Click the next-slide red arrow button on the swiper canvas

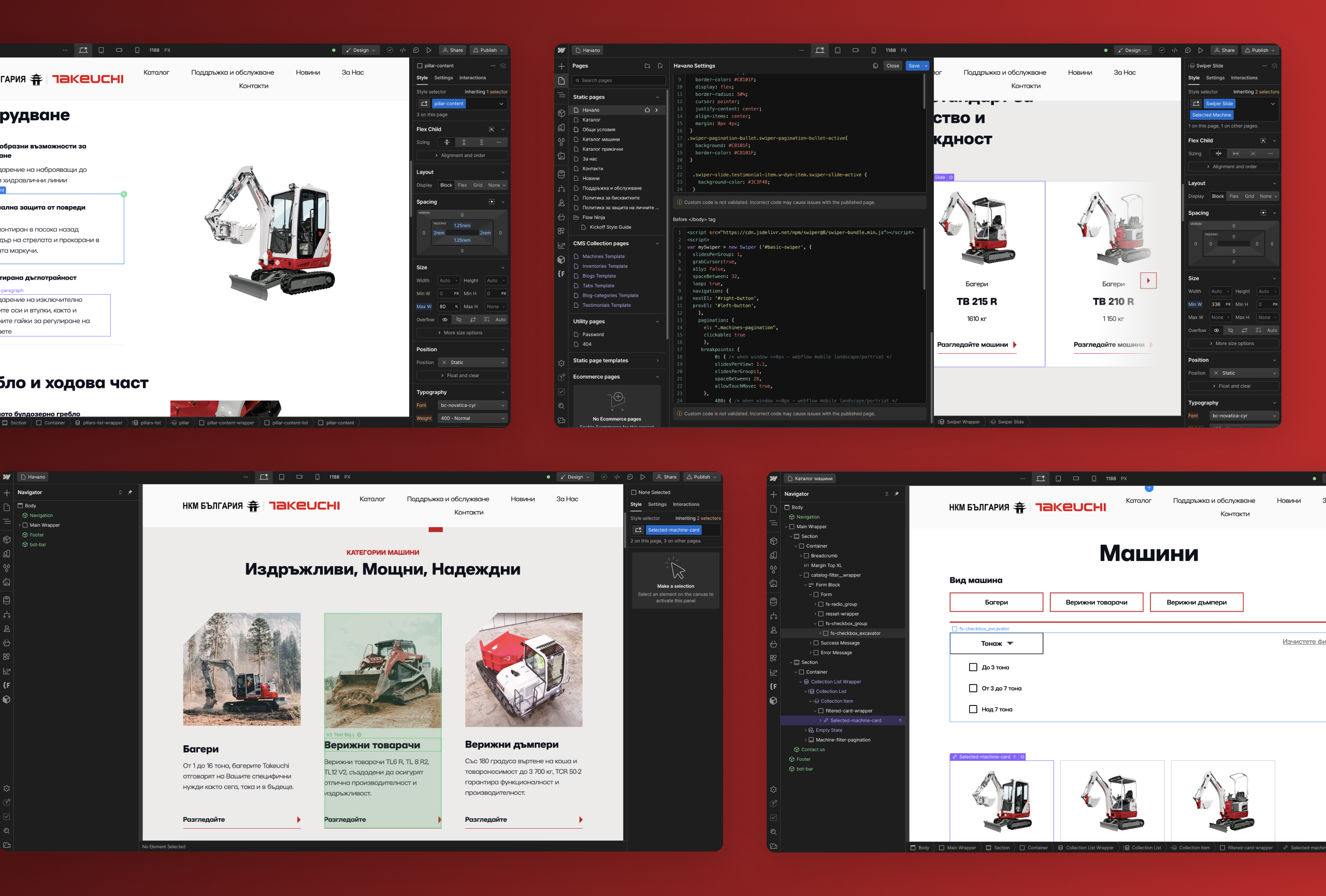click(1148, 281)
